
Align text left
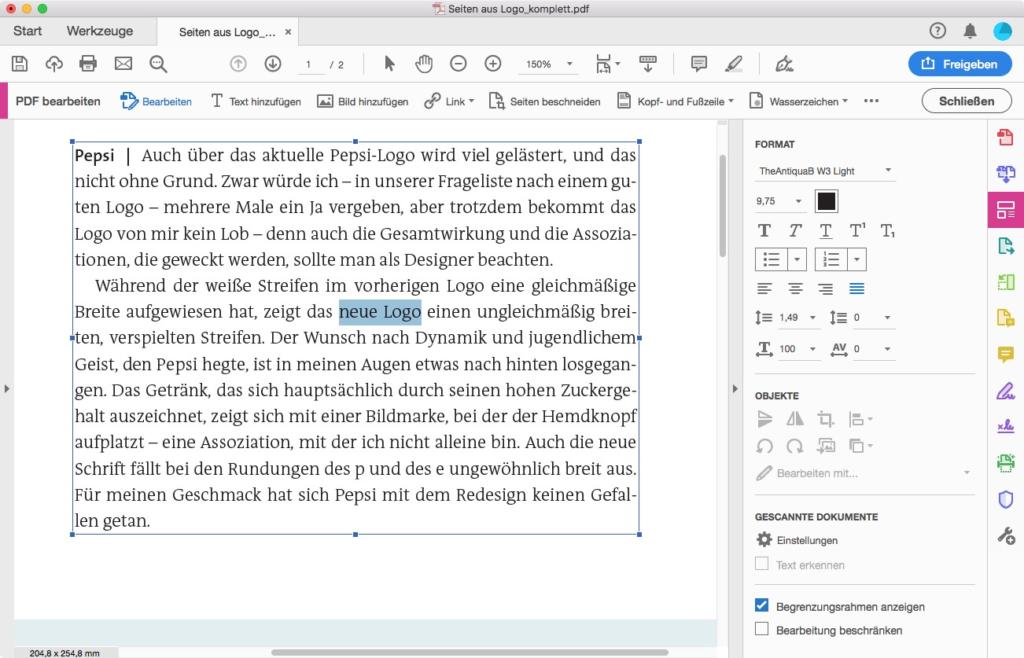click(764, 289)
